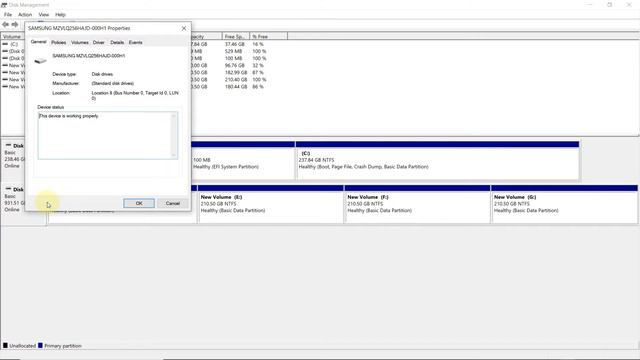Click the 'Disk drives' device type value

(x=102, y=74)
